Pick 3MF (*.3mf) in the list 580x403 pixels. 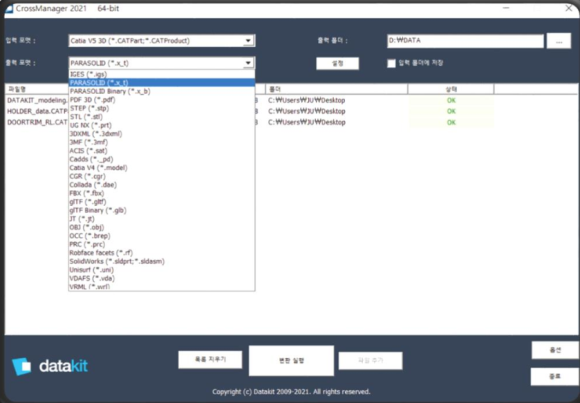point(162,142)
